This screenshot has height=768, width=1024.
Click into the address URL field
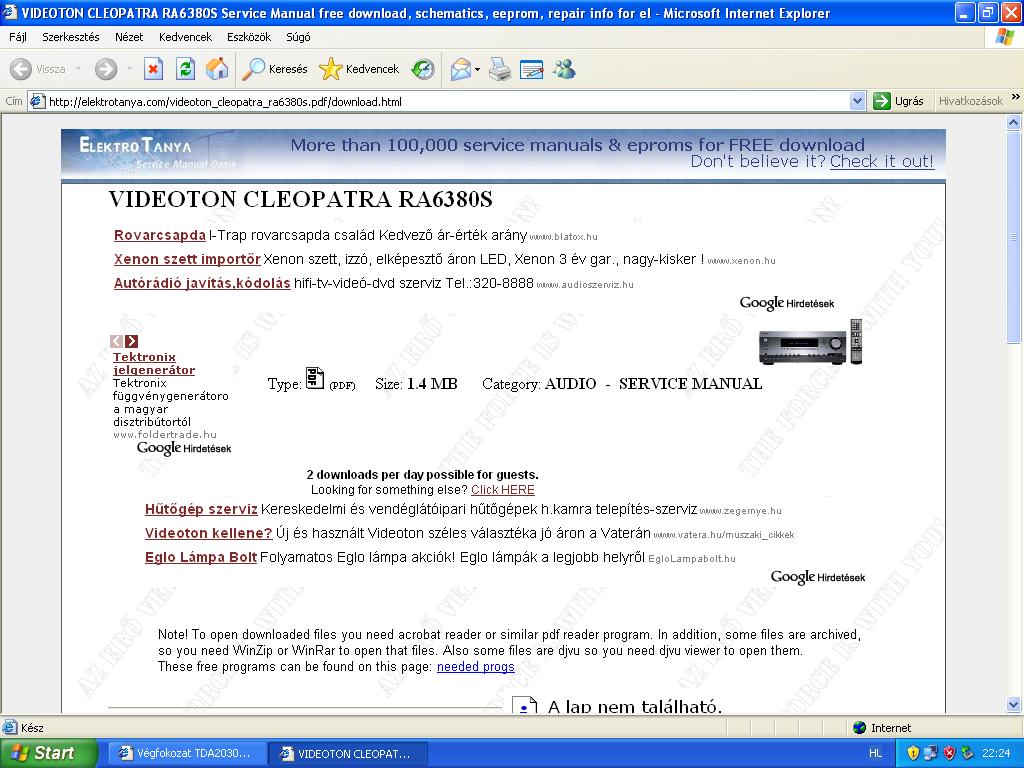tap(447, 101)
